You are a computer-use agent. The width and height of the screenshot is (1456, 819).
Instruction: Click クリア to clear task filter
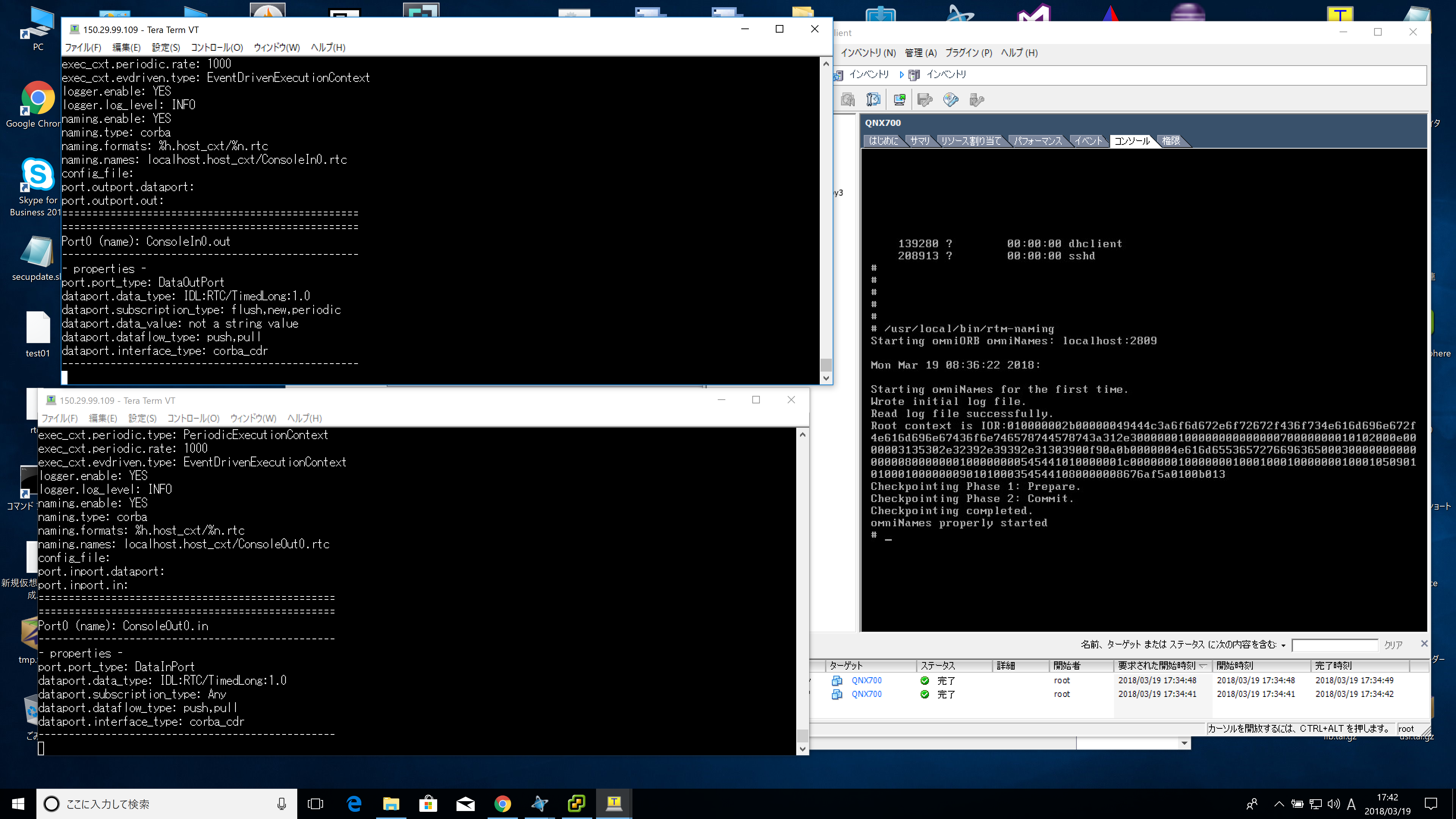click(x=1393, y=645)
